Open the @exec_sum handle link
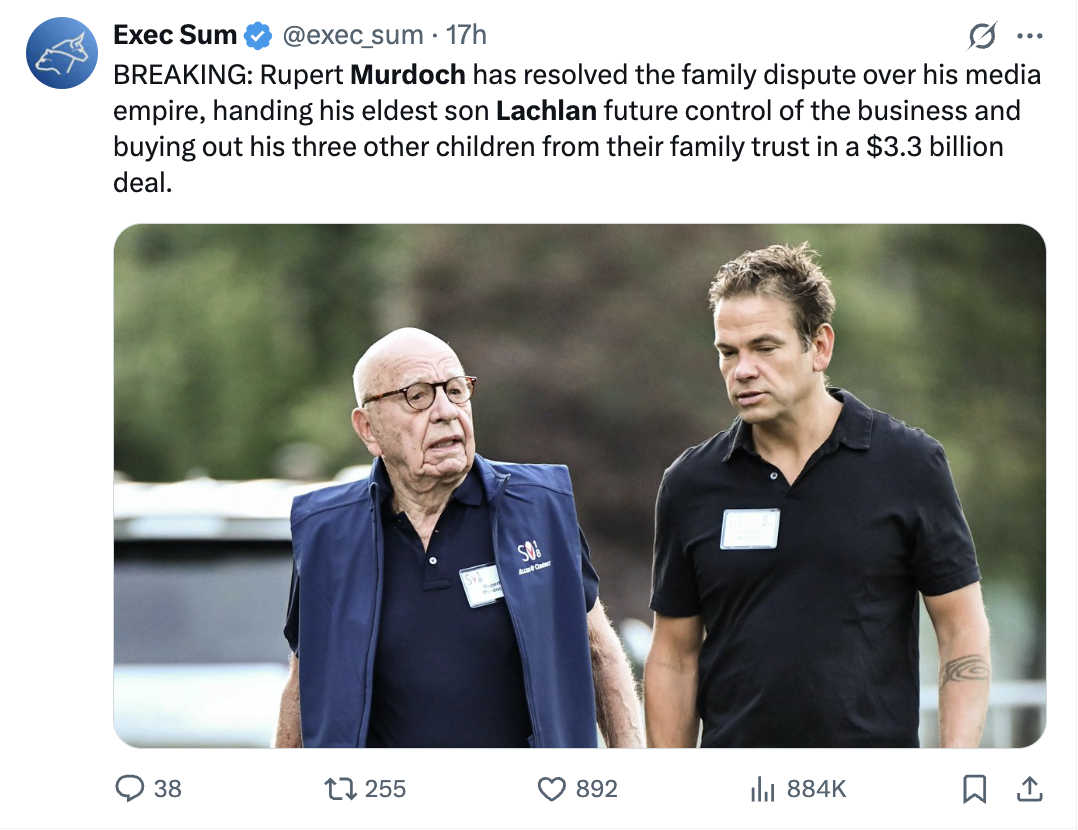 tap(353, 35)
